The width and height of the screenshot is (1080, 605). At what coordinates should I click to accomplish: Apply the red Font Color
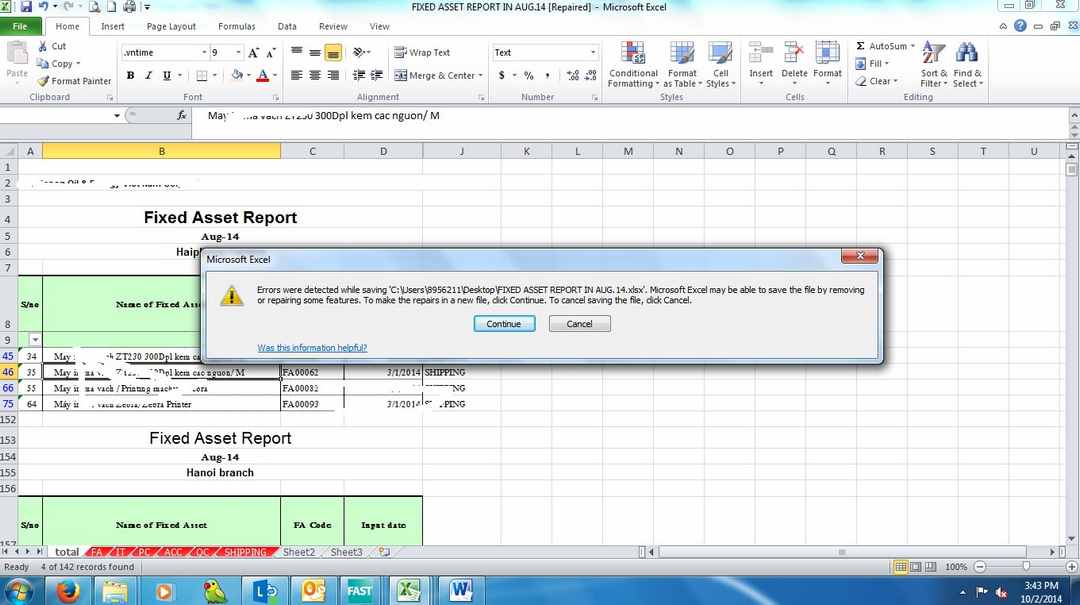pyautogui.click(x=262, y=75)
